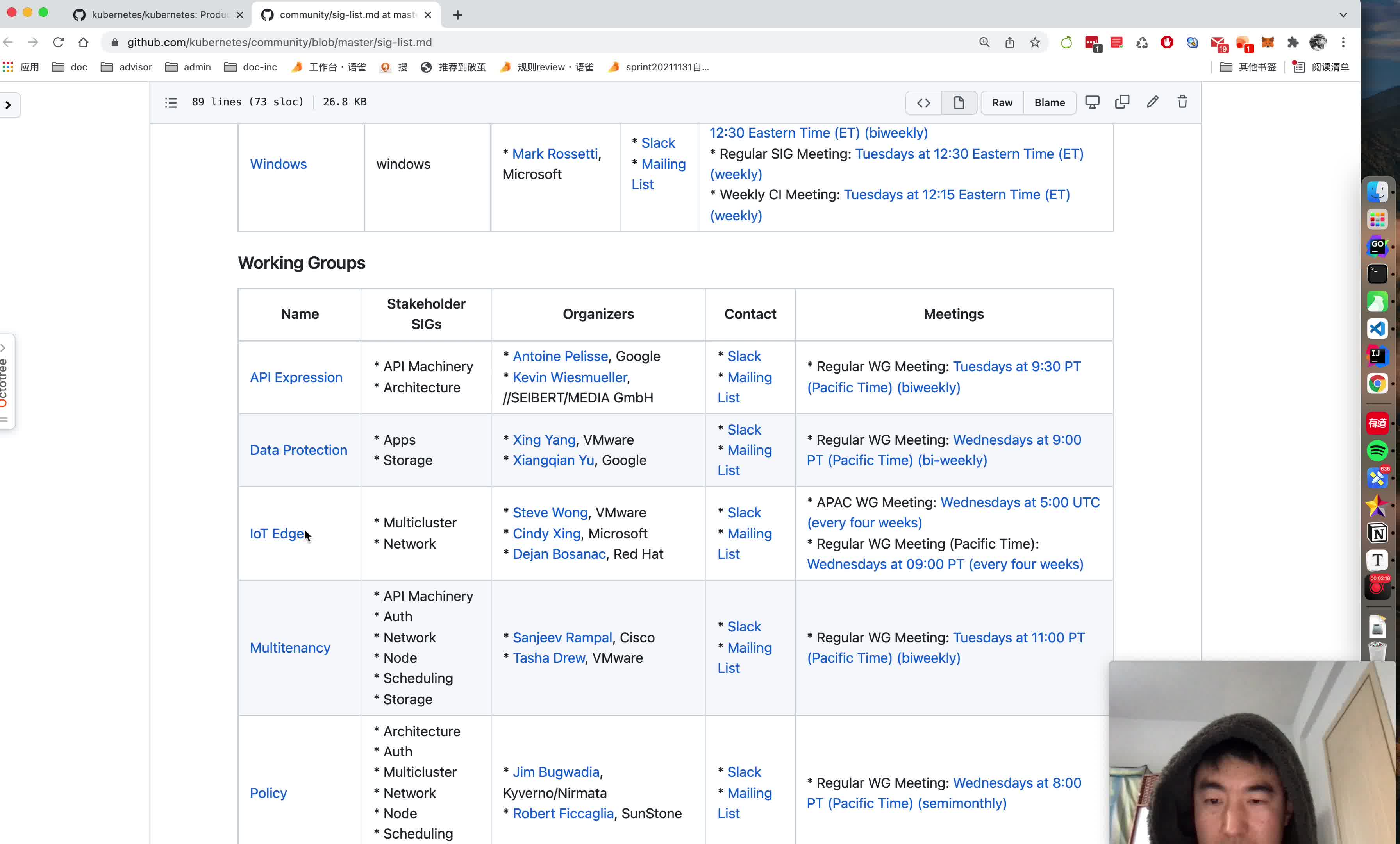Delete this file trash icon
The height and width of the screenshot is (844, 1400).
[1182, 102]
